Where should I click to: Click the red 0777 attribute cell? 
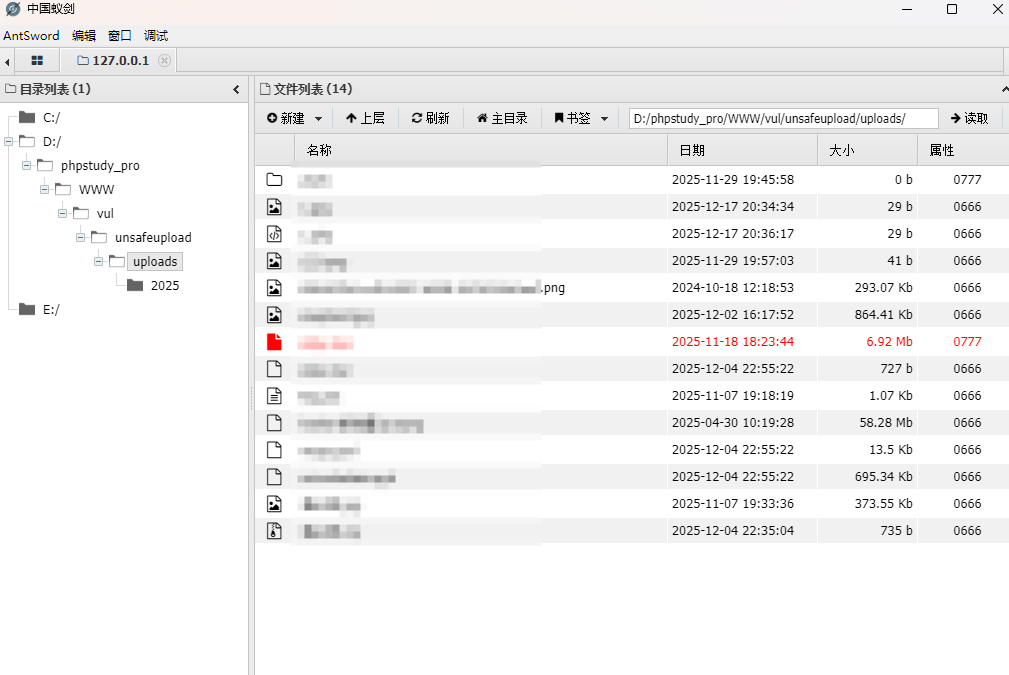[x=967, y=342]
